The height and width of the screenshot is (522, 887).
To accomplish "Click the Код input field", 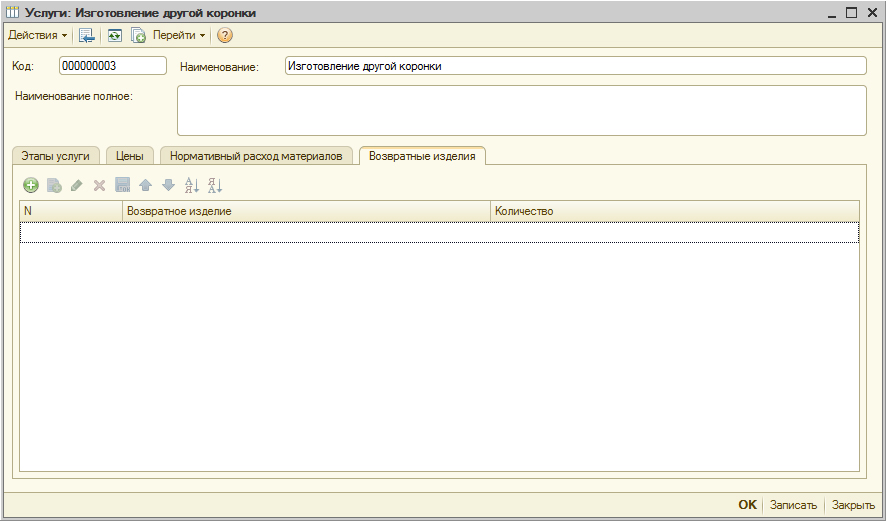I will tap(112, 66).
